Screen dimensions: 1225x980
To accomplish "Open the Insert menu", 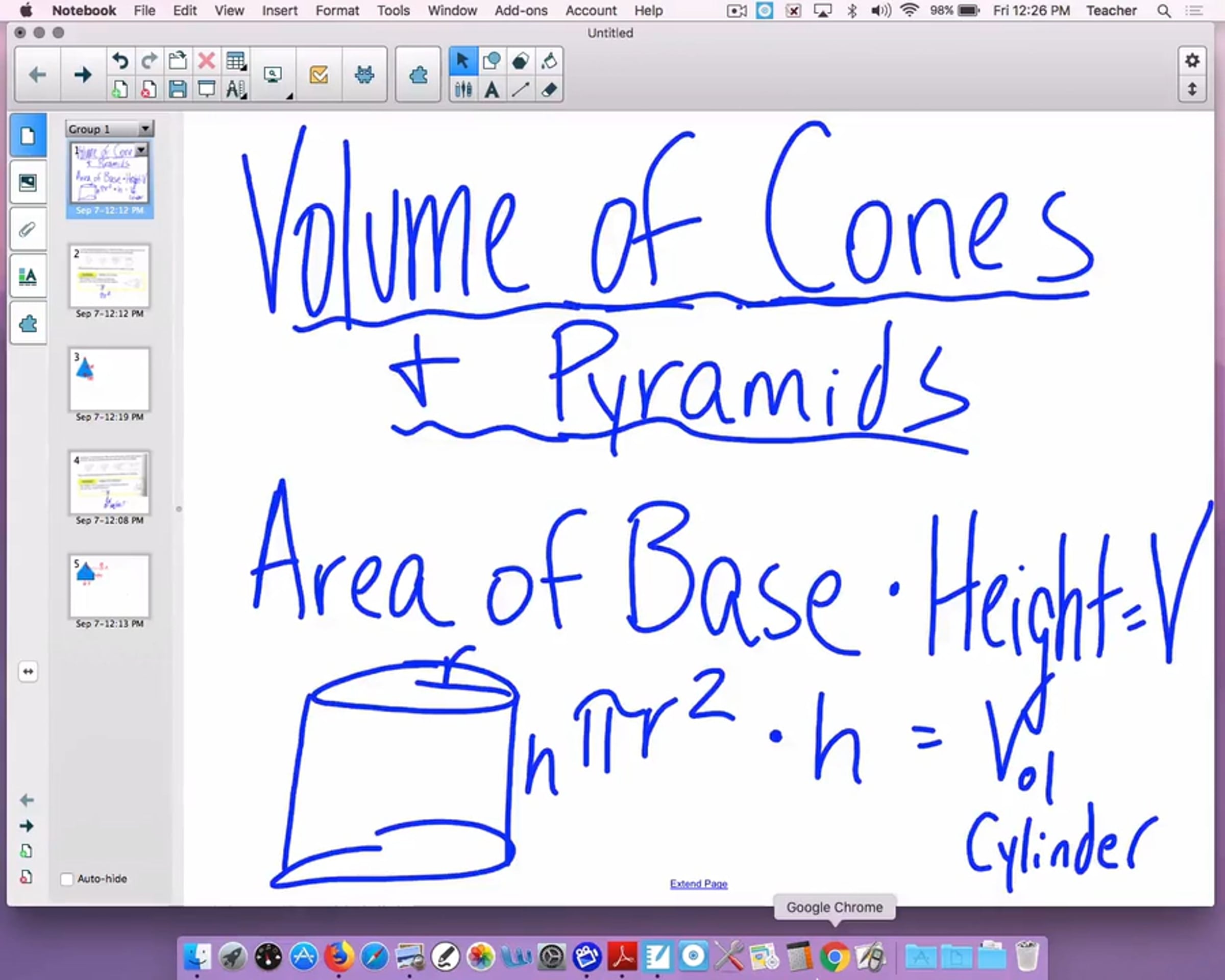I will (x=280, y=11).
